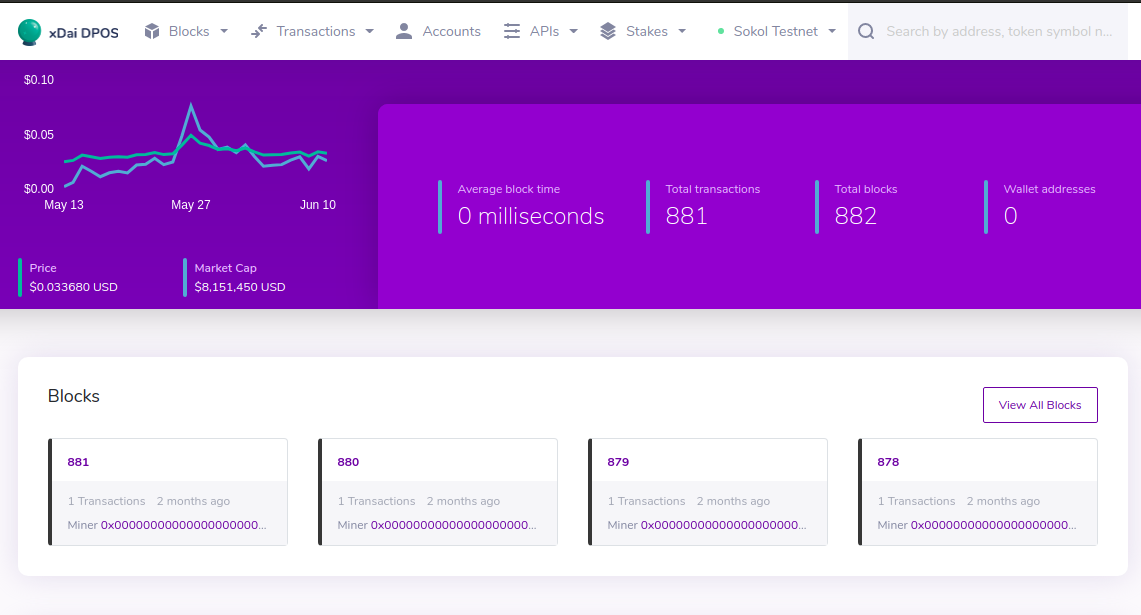This screenshot has height=615, width=1141.
Task: Click the $0.033680 USD price value
Action: [73, 287]
